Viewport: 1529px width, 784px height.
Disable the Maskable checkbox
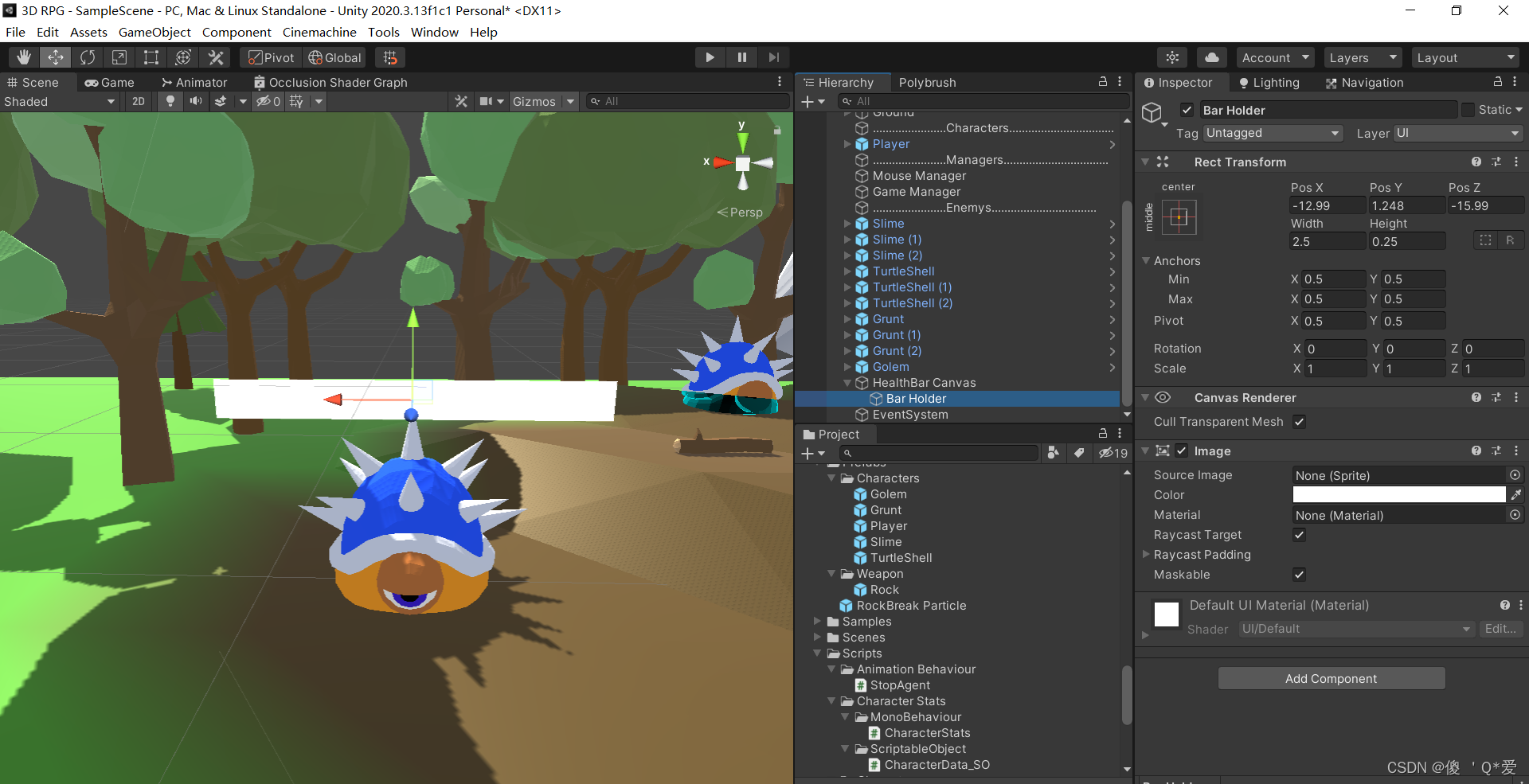(x=1299, y=574)
